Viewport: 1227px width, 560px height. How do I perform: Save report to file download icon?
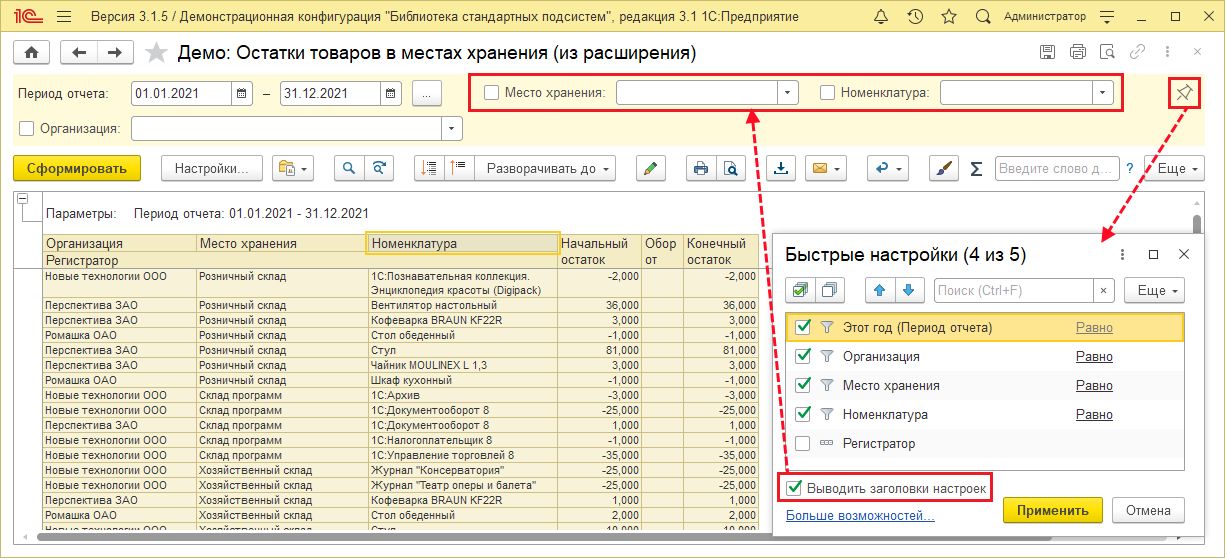[x=781, y=168]
